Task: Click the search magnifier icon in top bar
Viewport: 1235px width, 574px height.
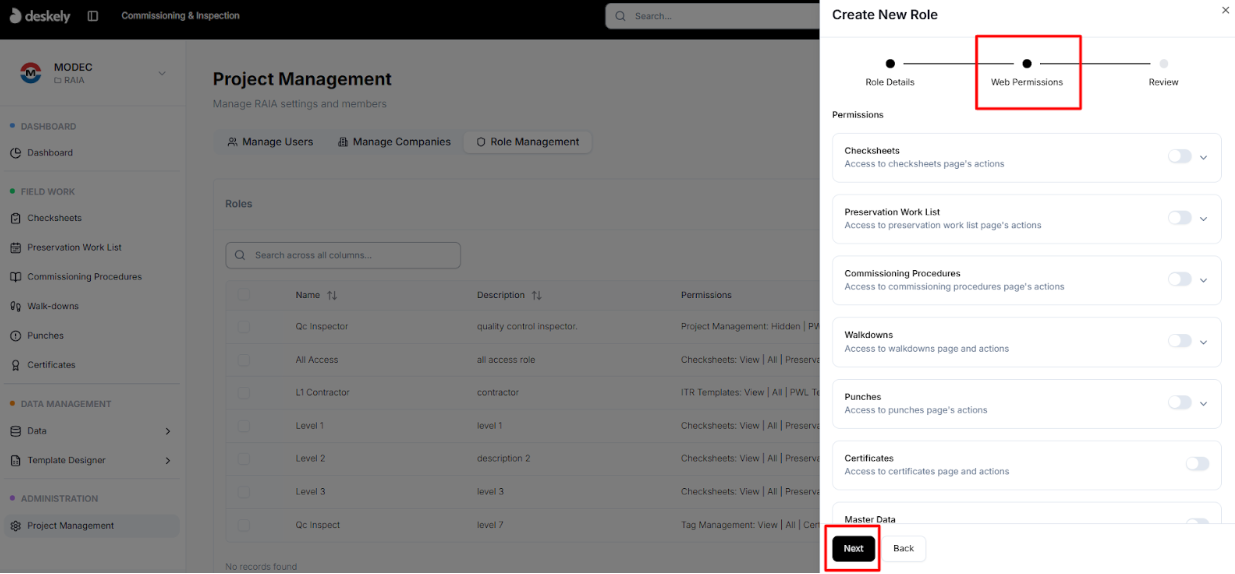Action: (621, 16)
